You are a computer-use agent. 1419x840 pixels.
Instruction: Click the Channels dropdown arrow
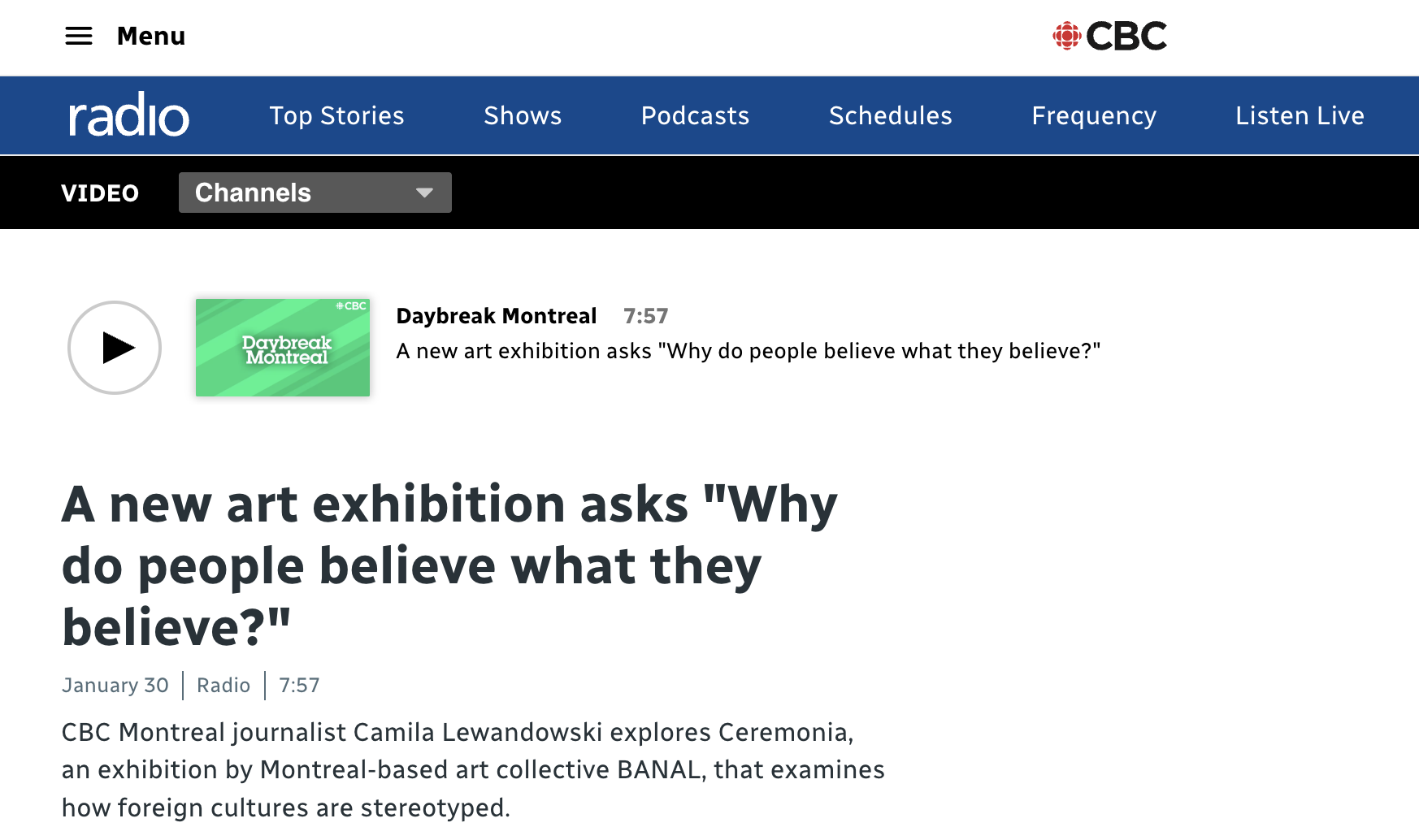(424, 193)
